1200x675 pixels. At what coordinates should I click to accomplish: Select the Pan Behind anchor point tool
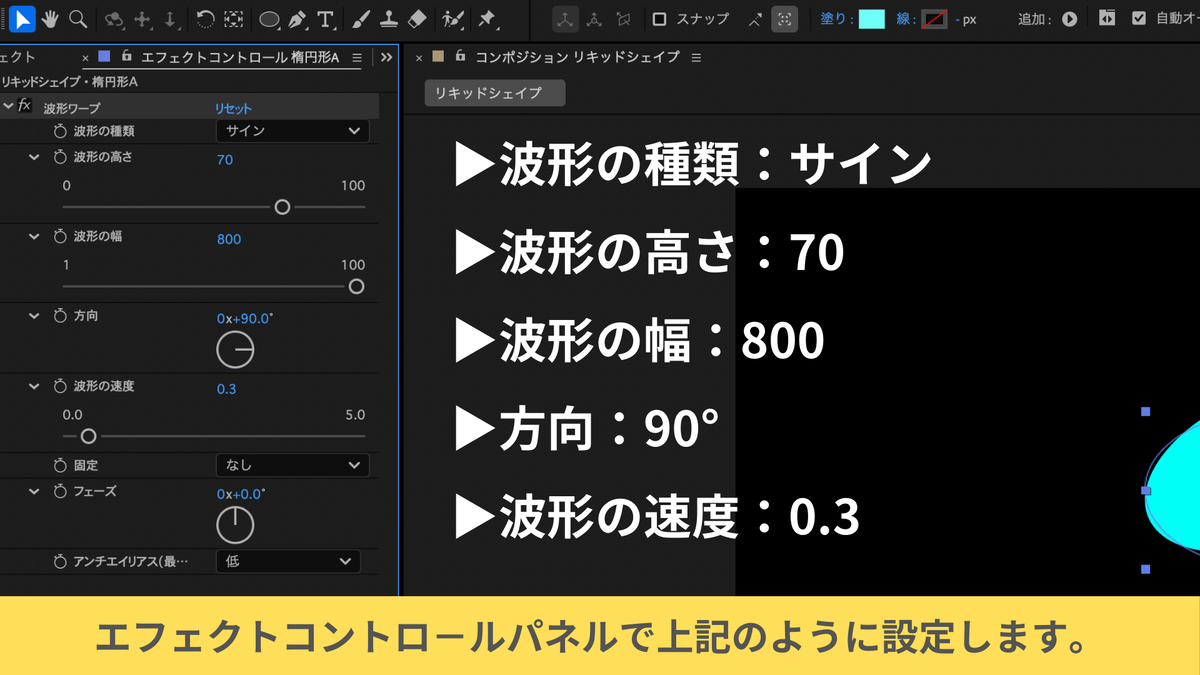point(234,19)
